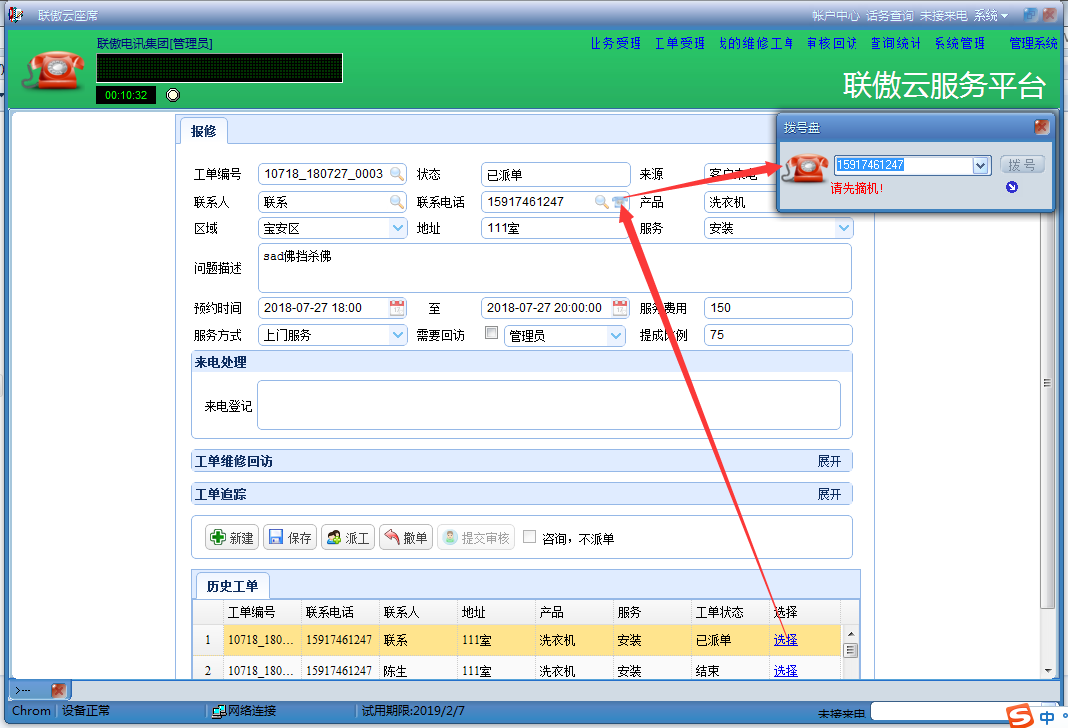Tick the 需要回访 checkbox

click(491, 334)
